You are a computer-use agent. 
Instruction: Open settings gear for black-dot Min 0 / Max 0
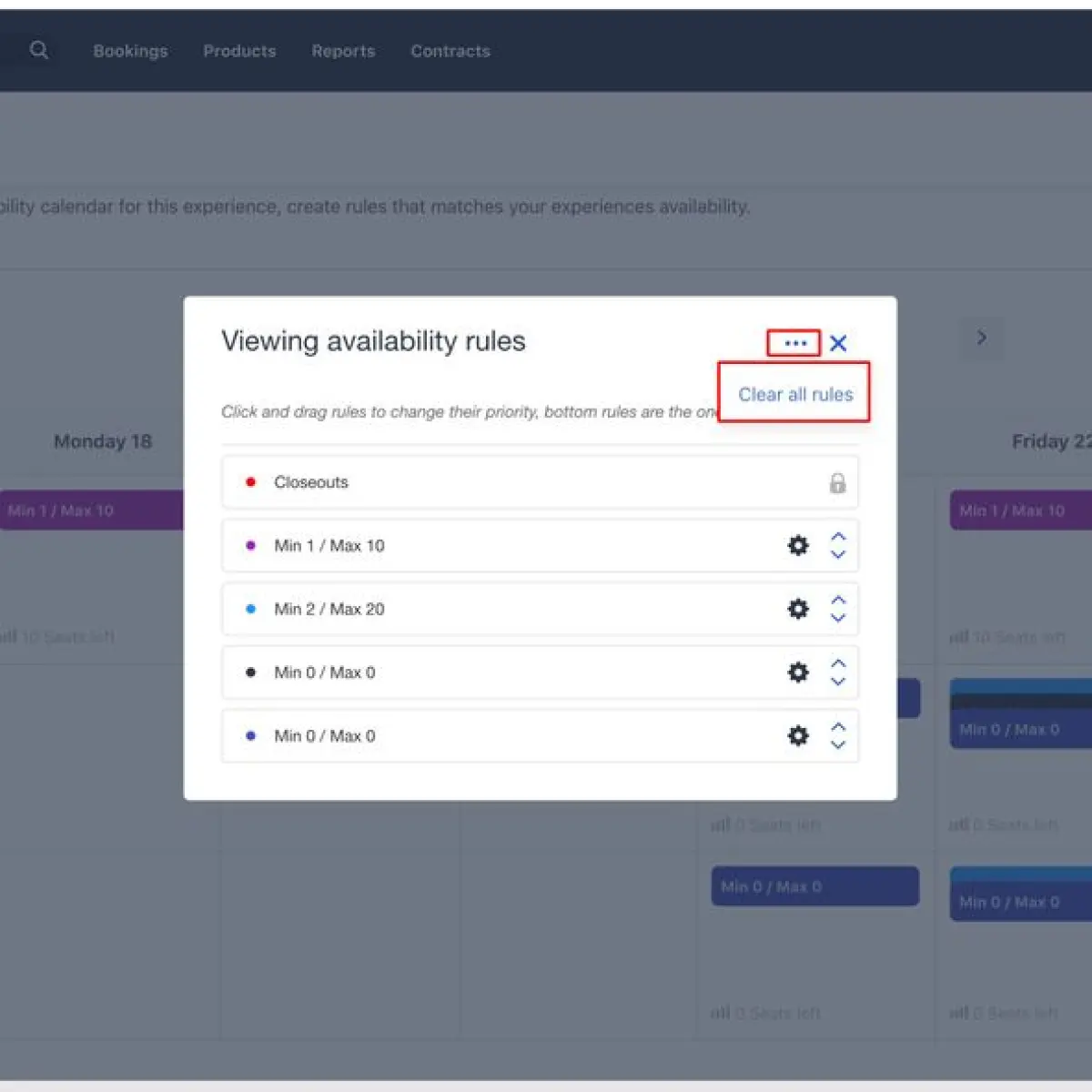coord(798,672)
